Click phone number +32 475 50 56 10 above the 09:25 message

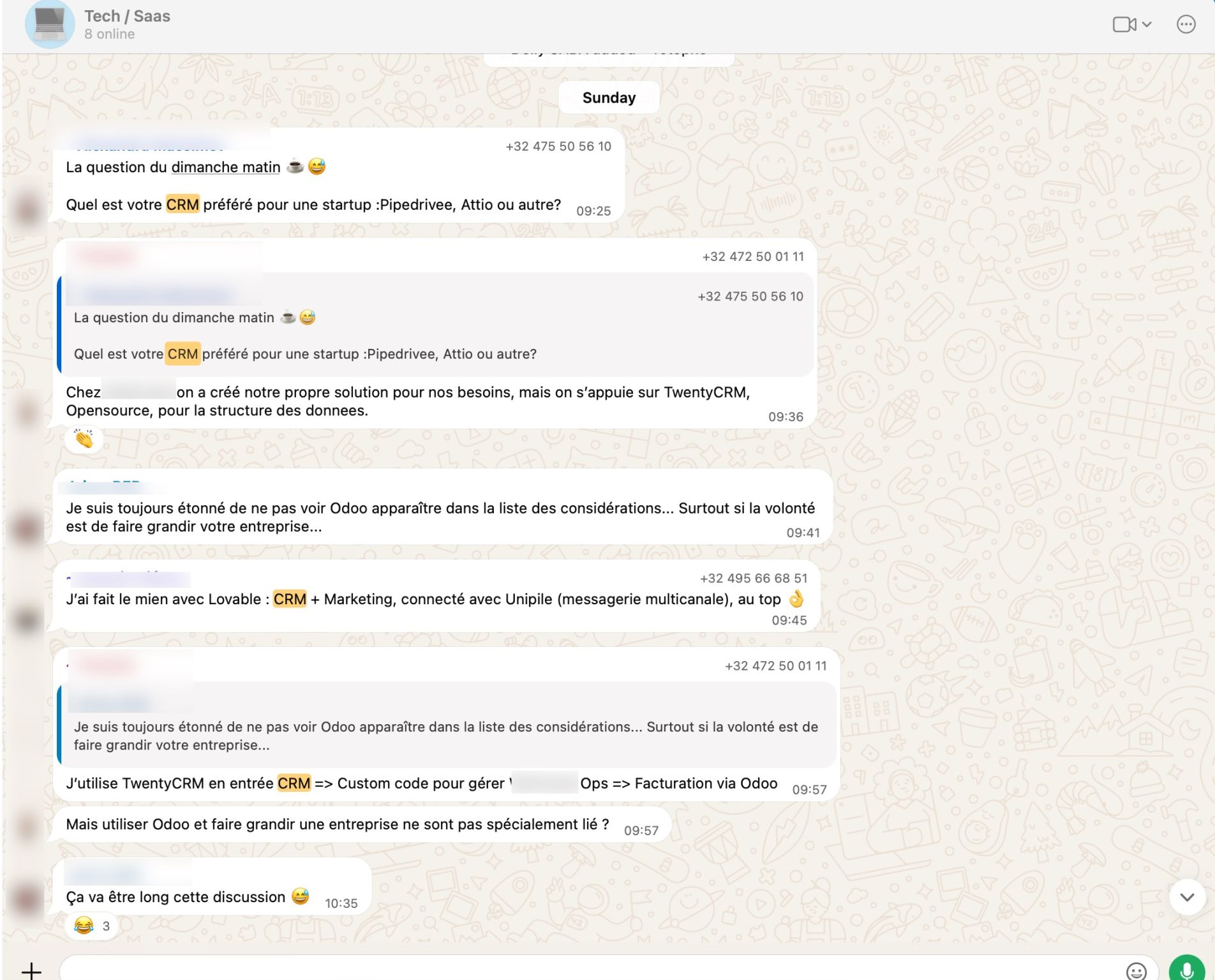(558, 146)
